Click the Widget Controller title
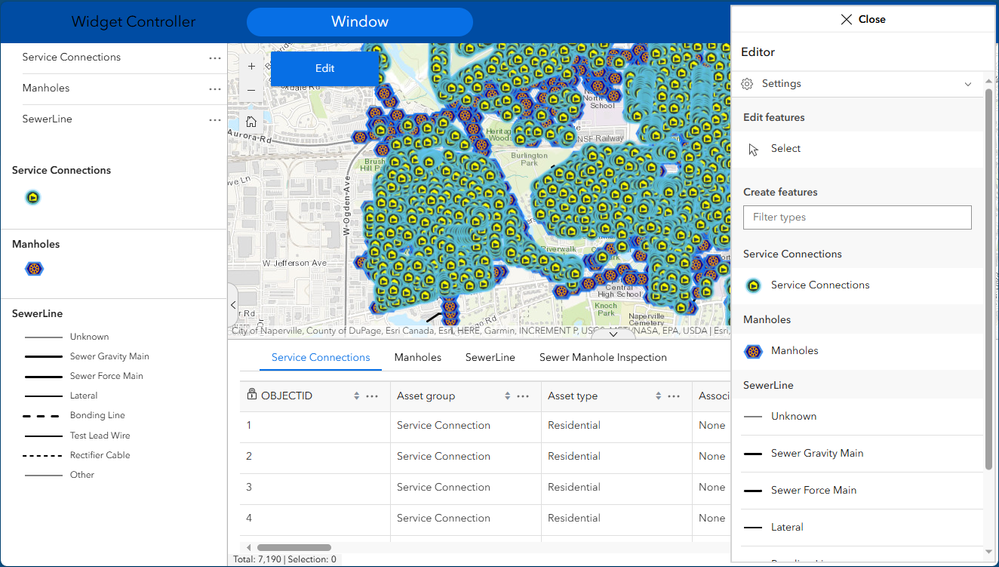This screenshot has width=999, height=567. click(x=133, y=22)
